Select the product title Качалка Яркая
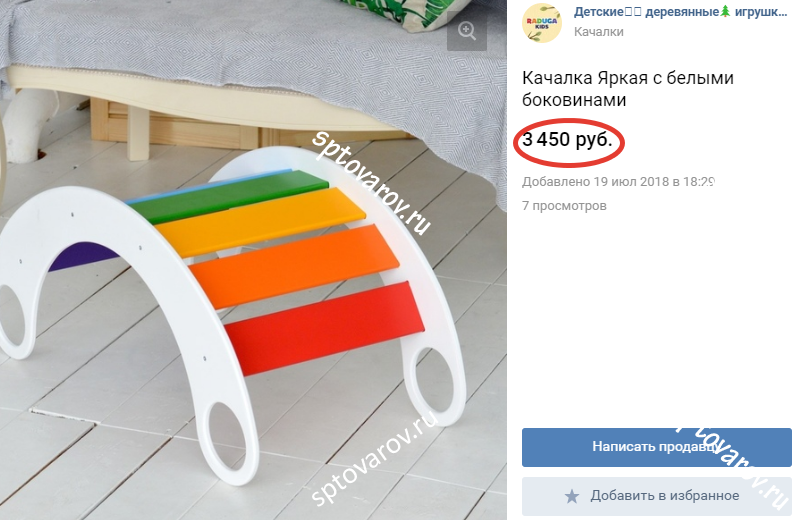Viewport: 799px width, 520px height. pos(628,89)
